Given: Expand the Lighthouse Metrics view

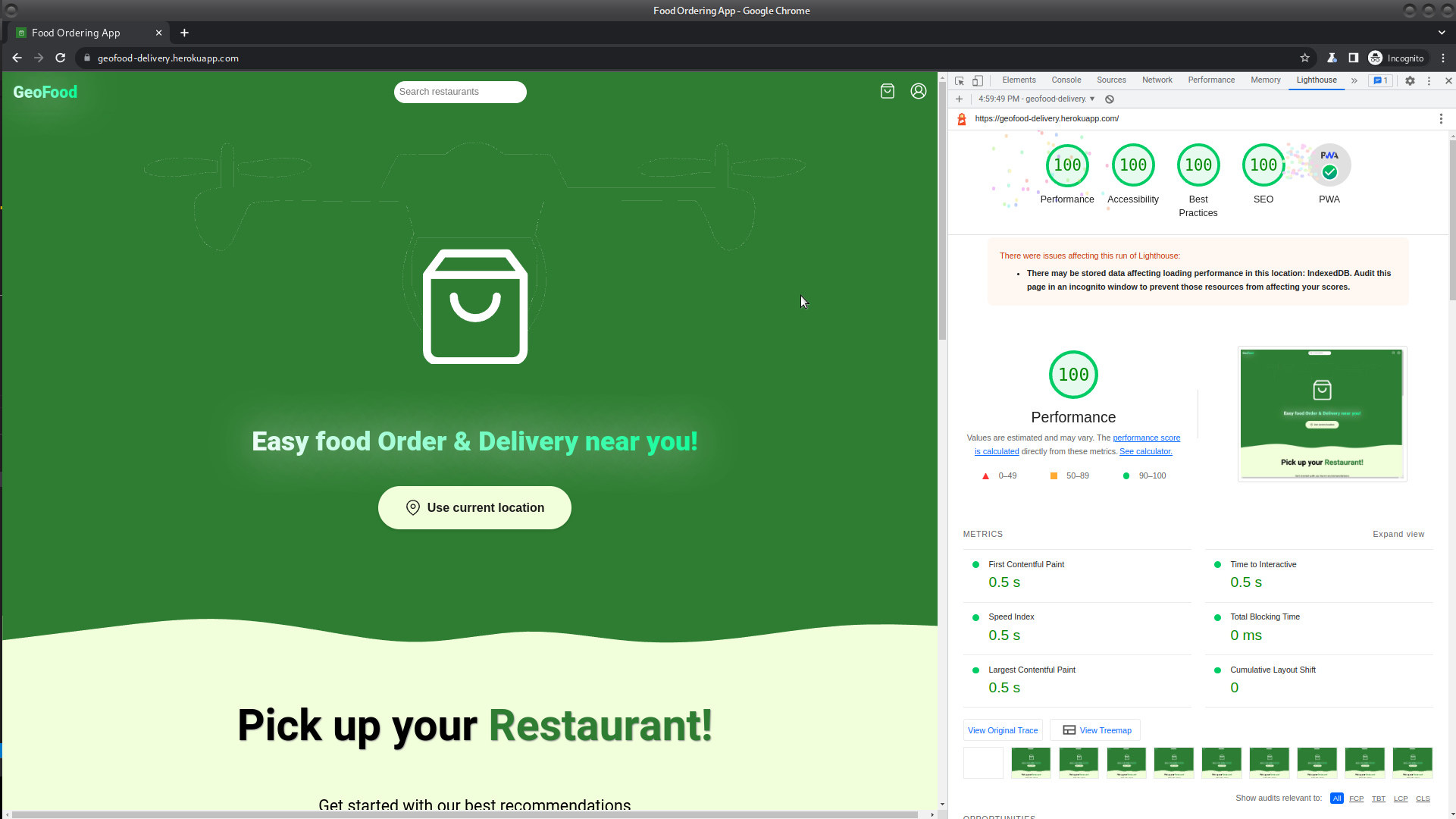Looking at the screenshot, I should [1398, 533].
